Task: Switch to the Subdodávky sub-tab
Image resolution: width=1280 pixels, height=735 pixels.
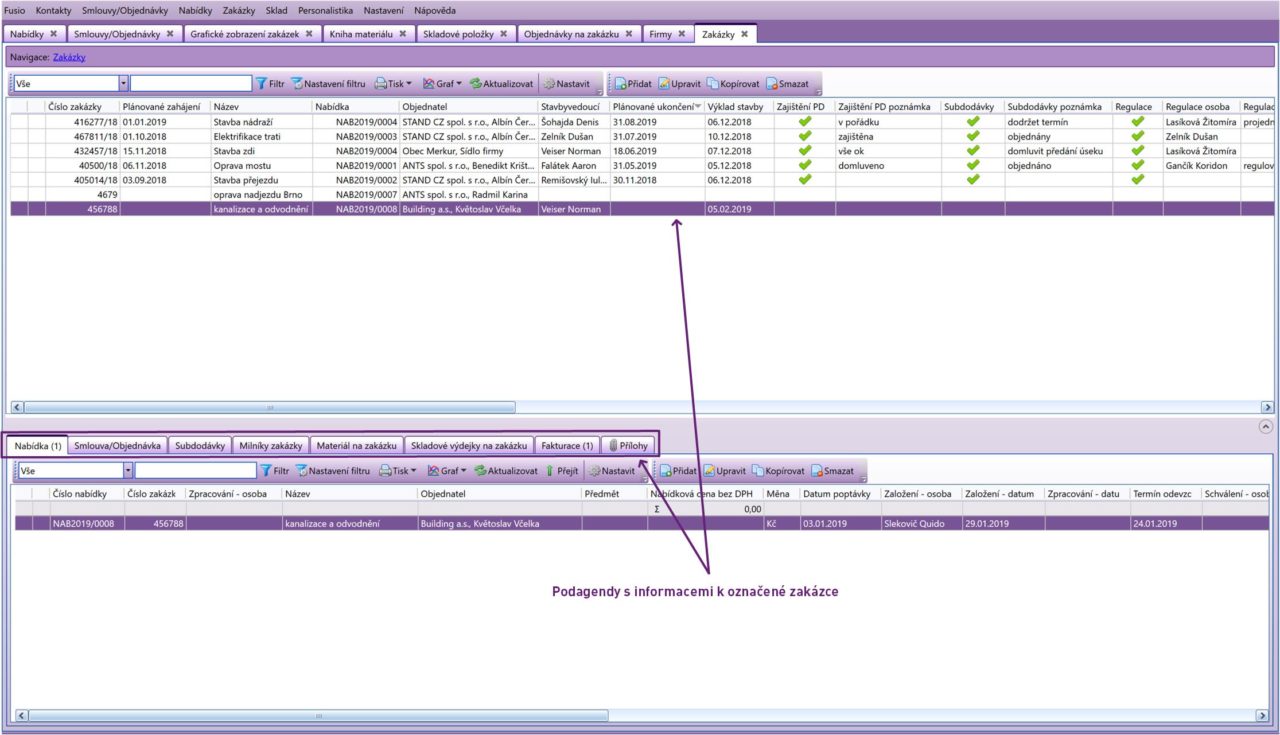Action: 200,446
